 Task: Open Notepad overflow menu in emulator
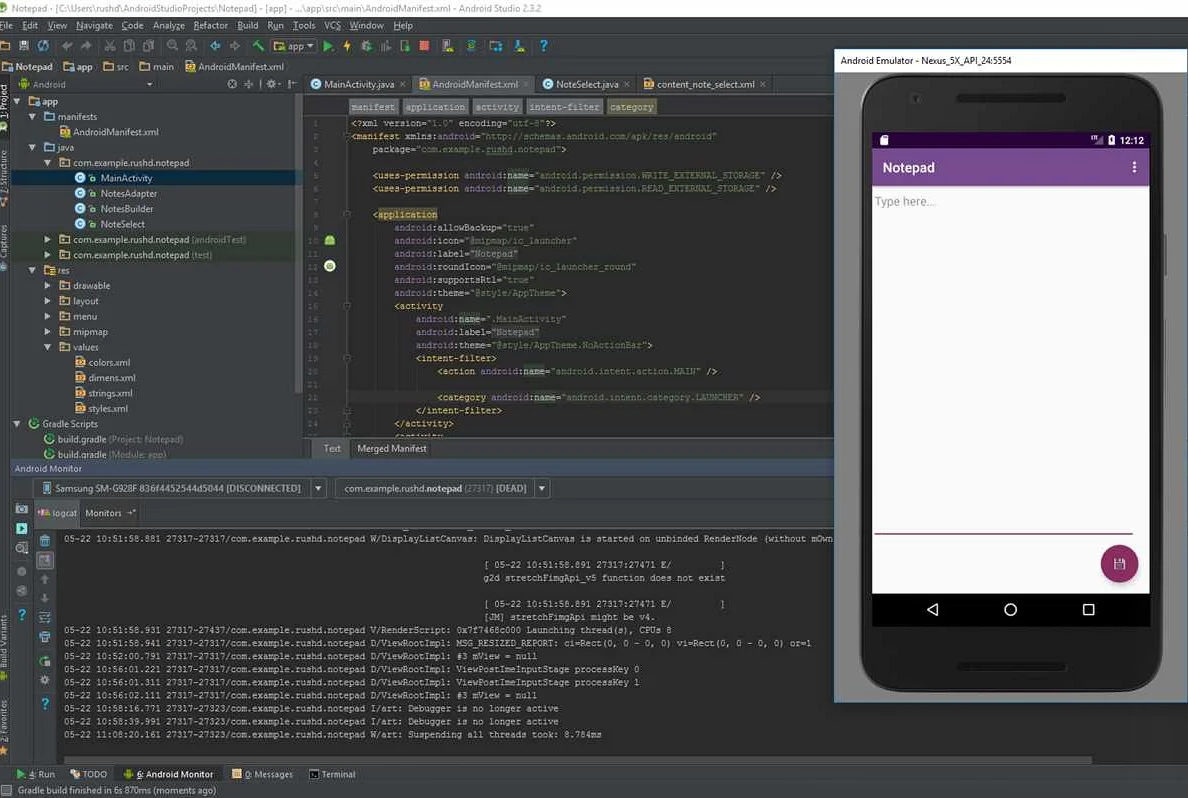tap(1133, 167)
